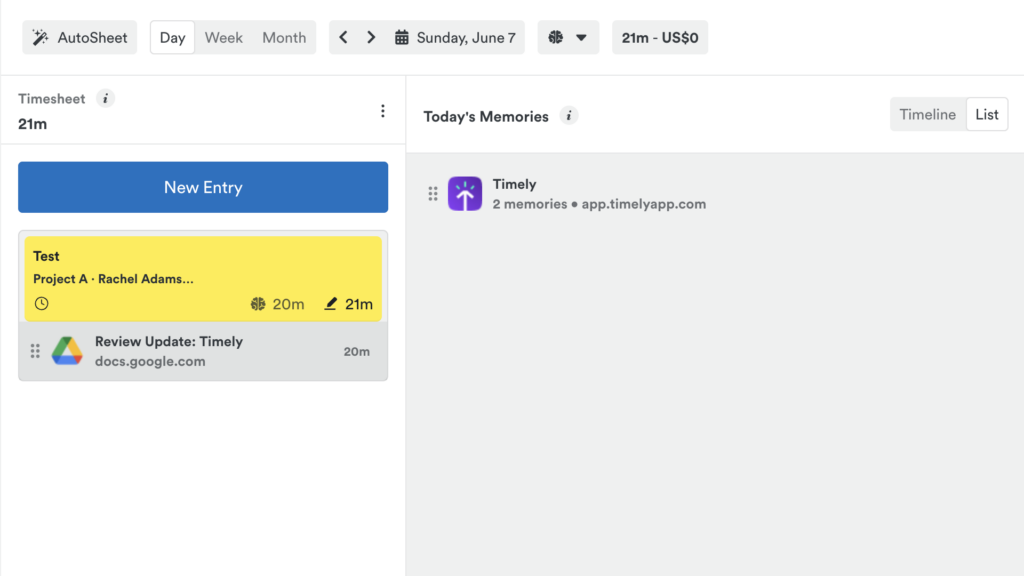Switch memories to List view
1024x576 pixels.
pos(987,114)
